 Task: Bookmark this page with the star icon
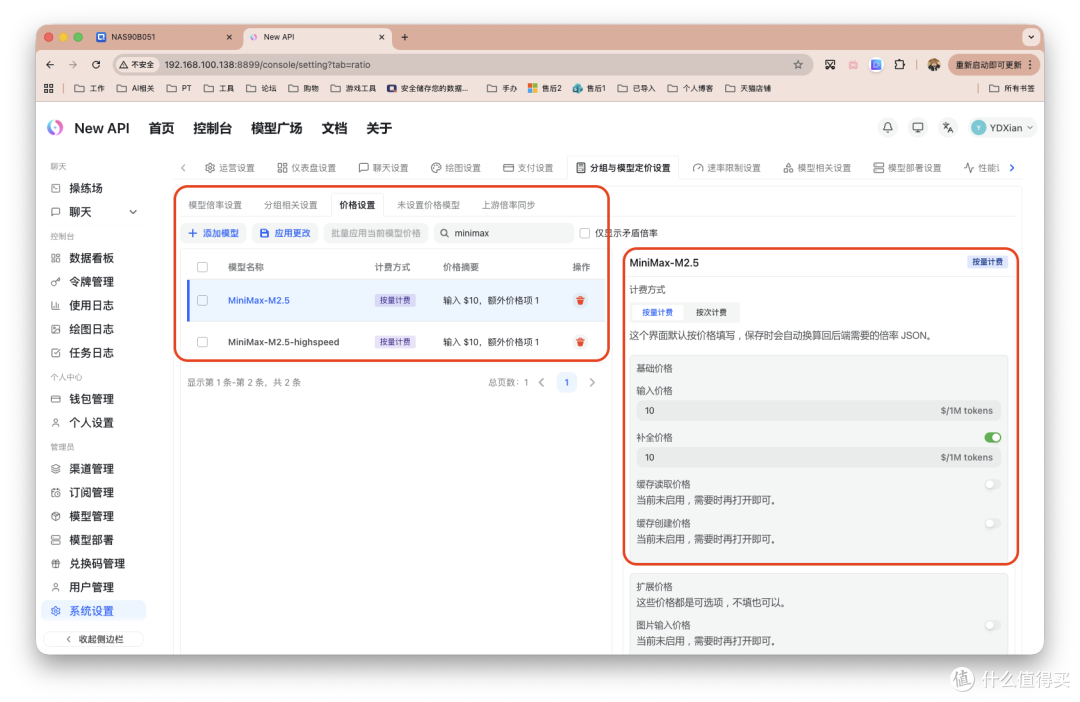tap(798, 65)
